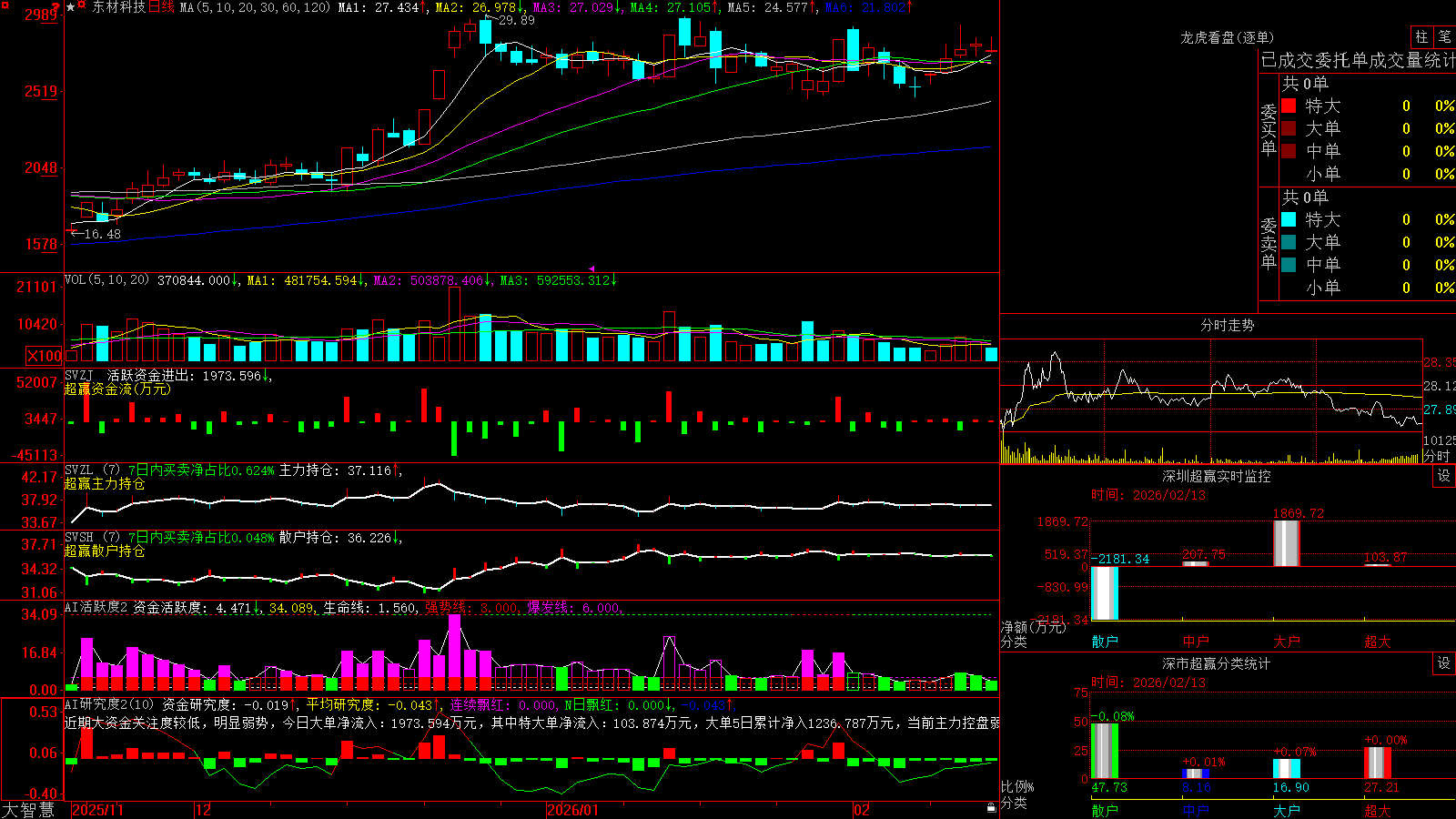Click the 笔 tick-mode button
This screenshot has height=819, width=1456.
pyautogui.click(x=1445, y=36)
